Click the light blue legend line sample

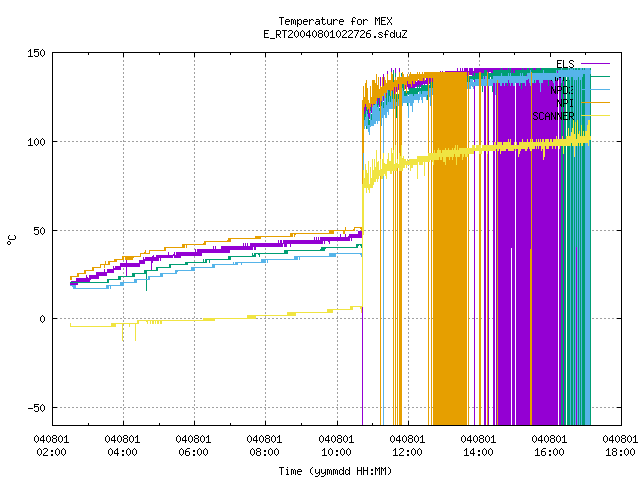[596, 89]
